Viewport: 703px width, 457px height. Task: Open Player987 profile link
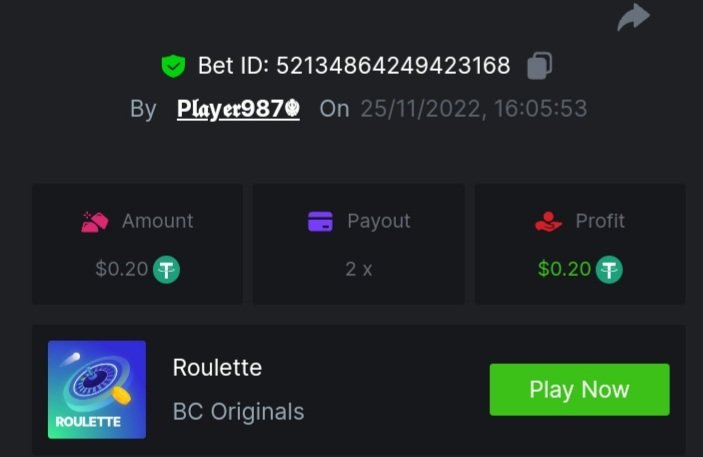pos(238,109)
